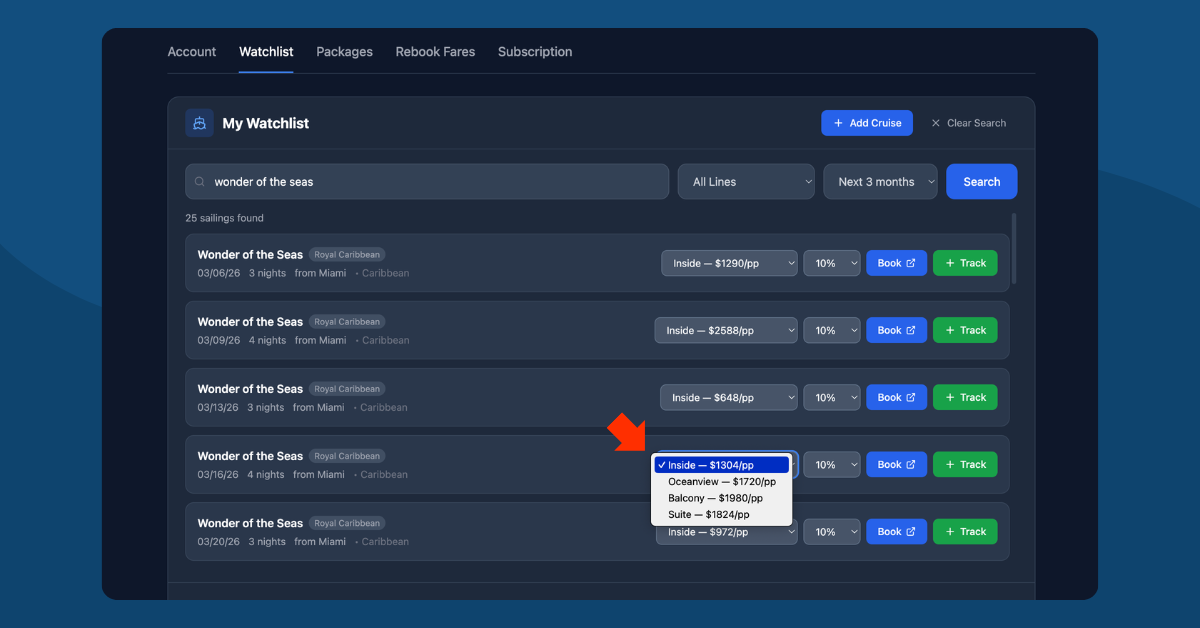
Task: Book the 03/13/26 sailing from Miami
Action: tap(896, 397)
